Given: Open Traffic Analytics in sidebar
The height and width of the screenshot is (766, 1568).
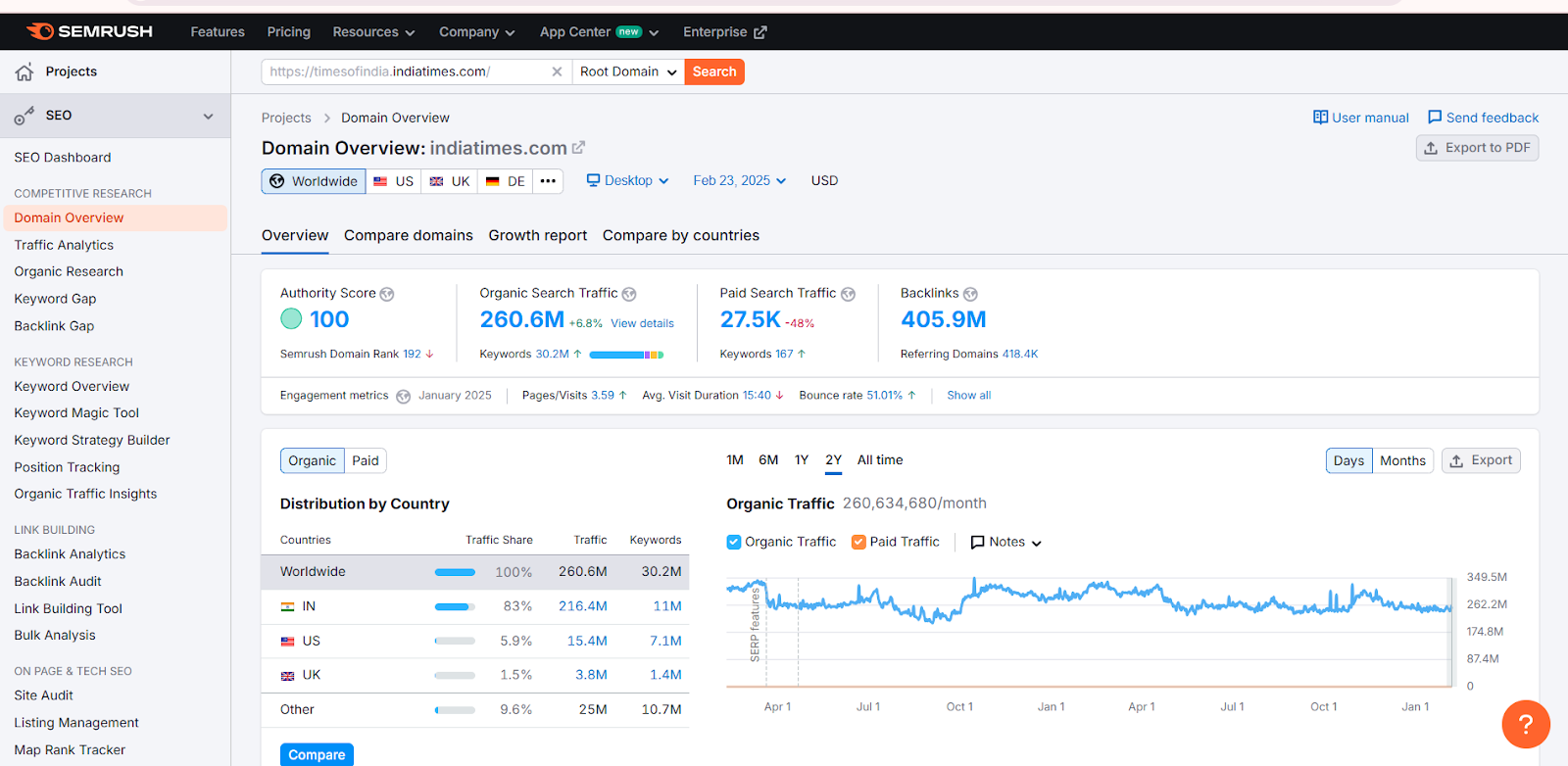Looking at the screenshot, I should (x=64, y=245).
